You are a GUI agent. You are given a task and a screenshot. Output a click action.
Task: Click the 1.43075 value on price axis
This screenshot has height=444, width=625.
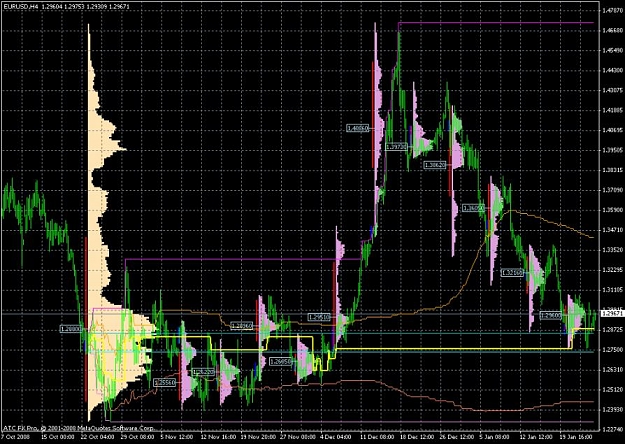pyautogui.click(x=613, y=90)
